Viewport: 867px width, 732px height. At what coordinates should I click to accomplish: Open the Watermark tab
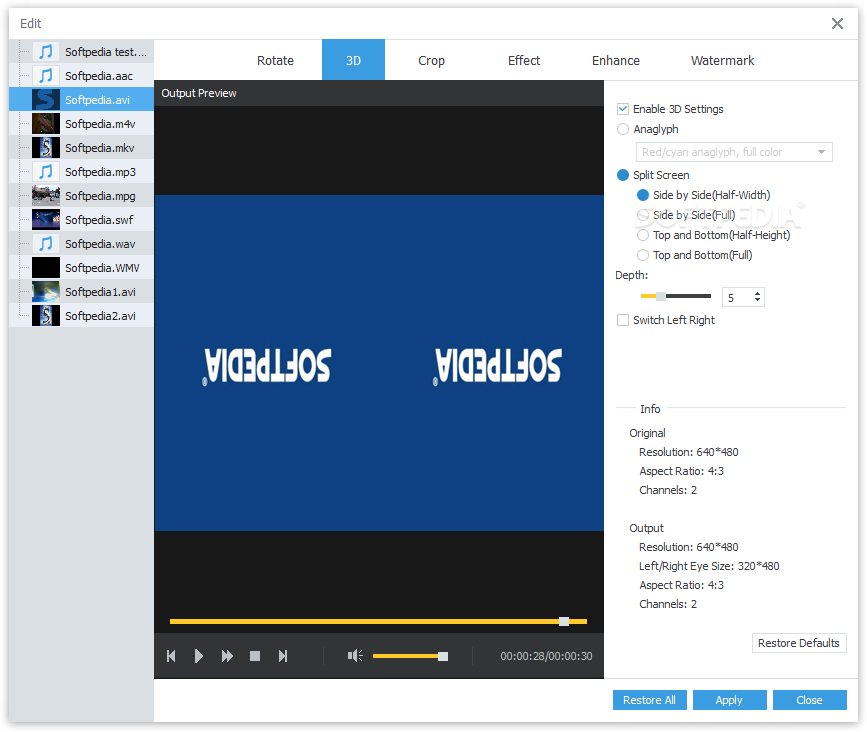point(722,60)
